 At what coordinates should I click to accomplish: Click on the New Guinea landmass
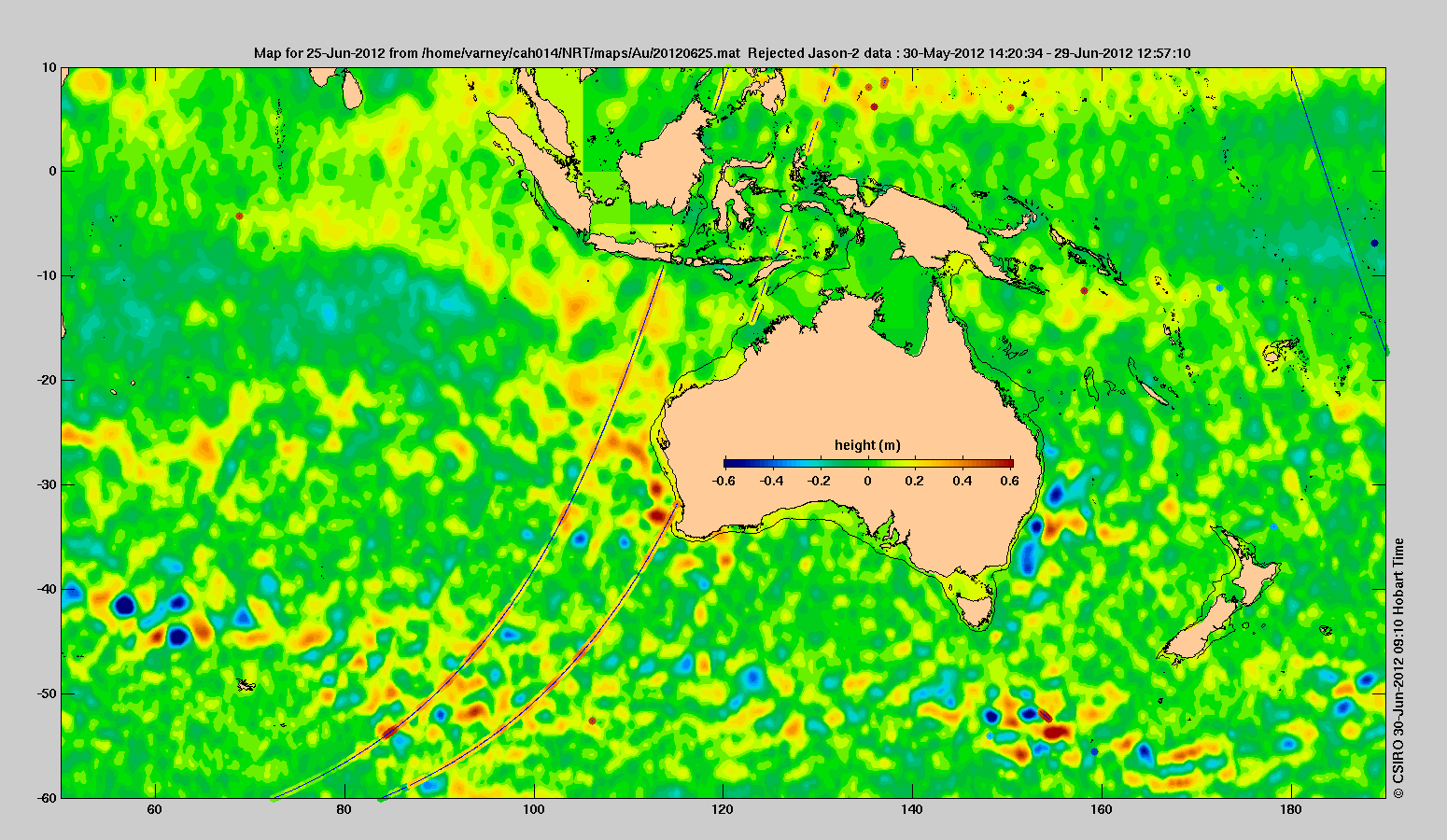[x=943, y=224]
